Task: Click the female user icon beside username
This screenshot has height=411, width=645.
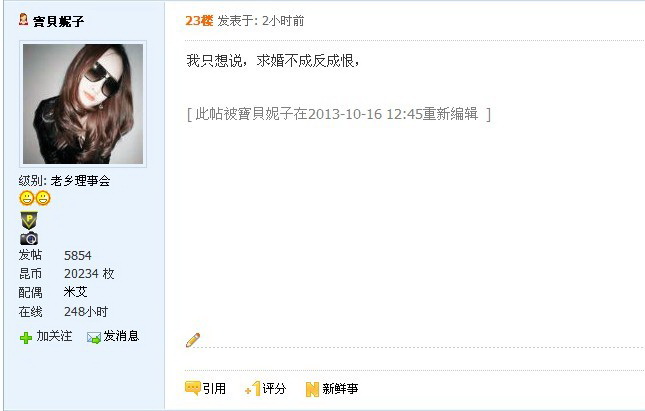Action: (x=23, y=19)
